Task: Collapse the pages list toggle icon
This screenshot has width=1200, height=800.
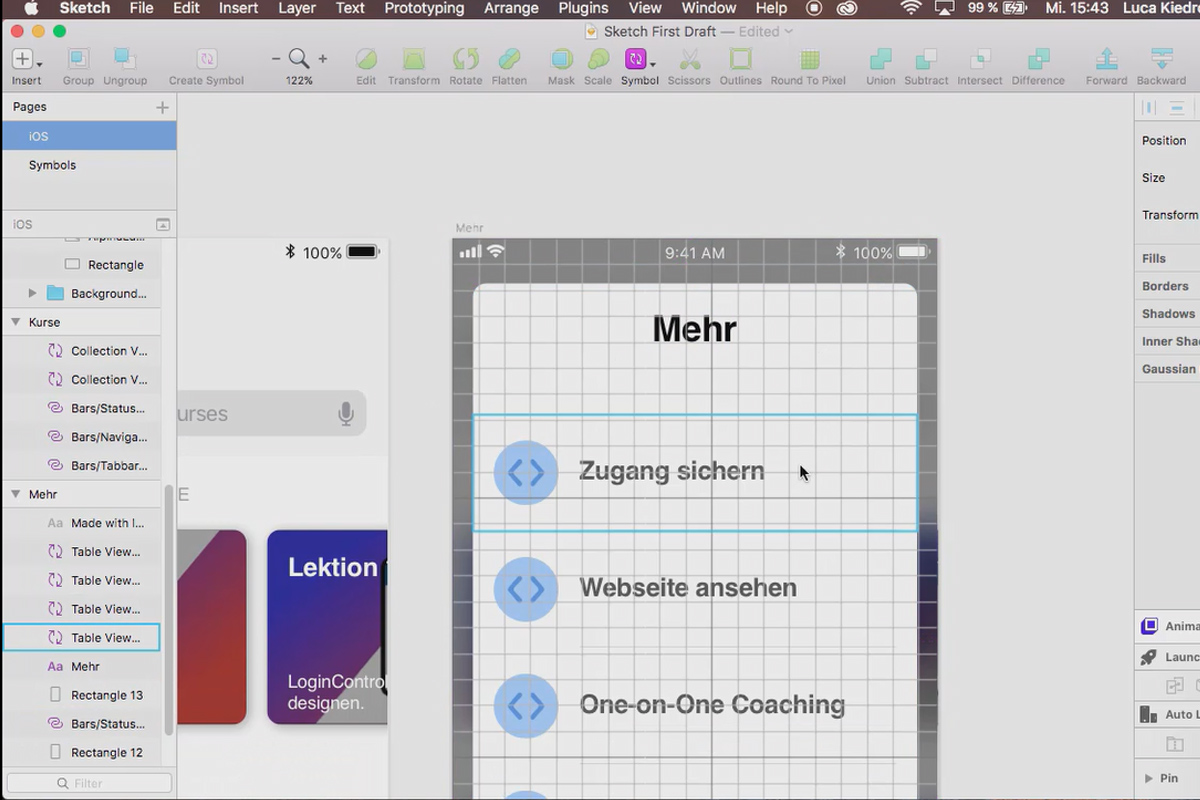Action: (163, 225)
